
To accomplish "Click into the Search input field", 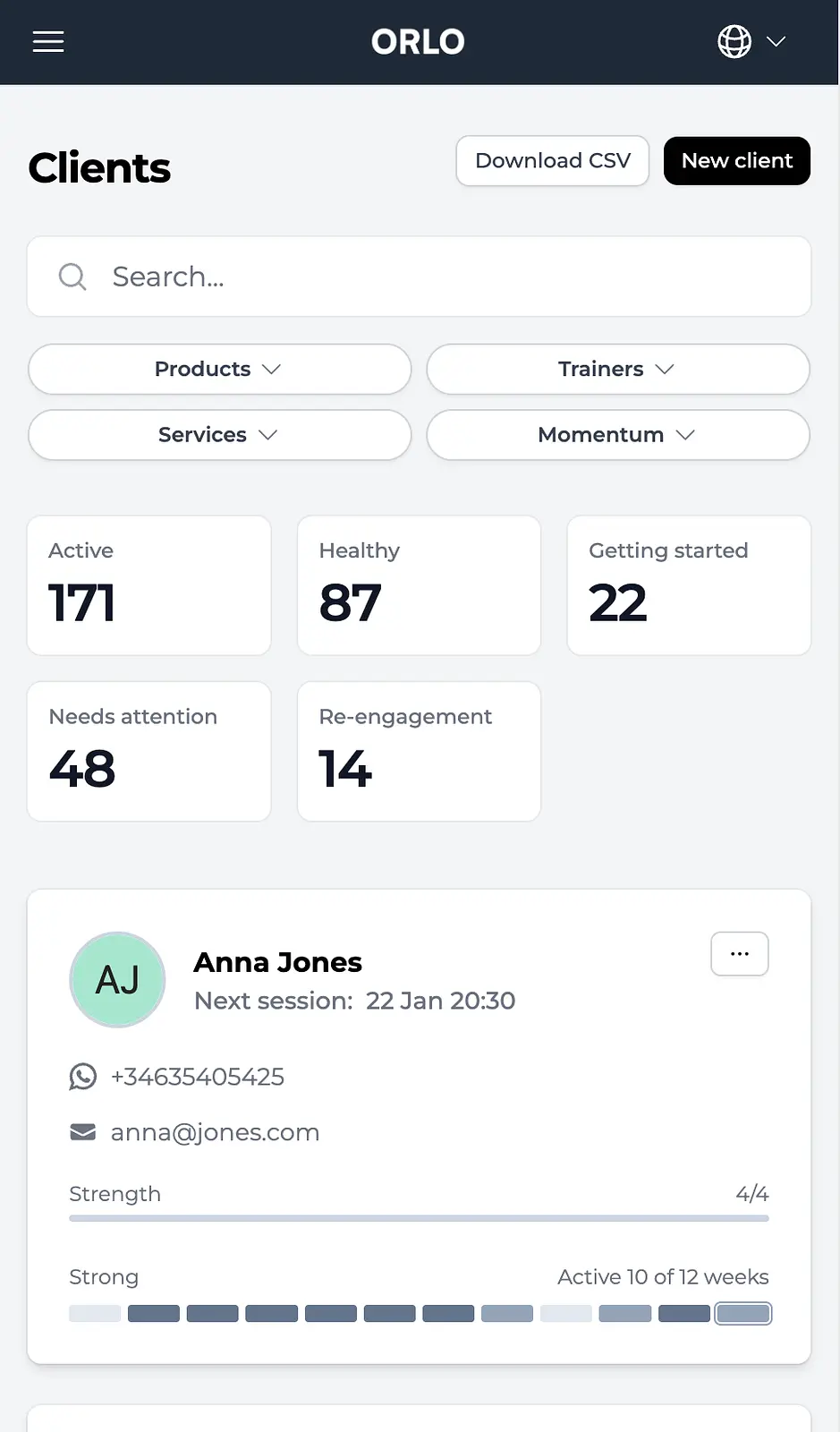I will click(x=447, y=277).
